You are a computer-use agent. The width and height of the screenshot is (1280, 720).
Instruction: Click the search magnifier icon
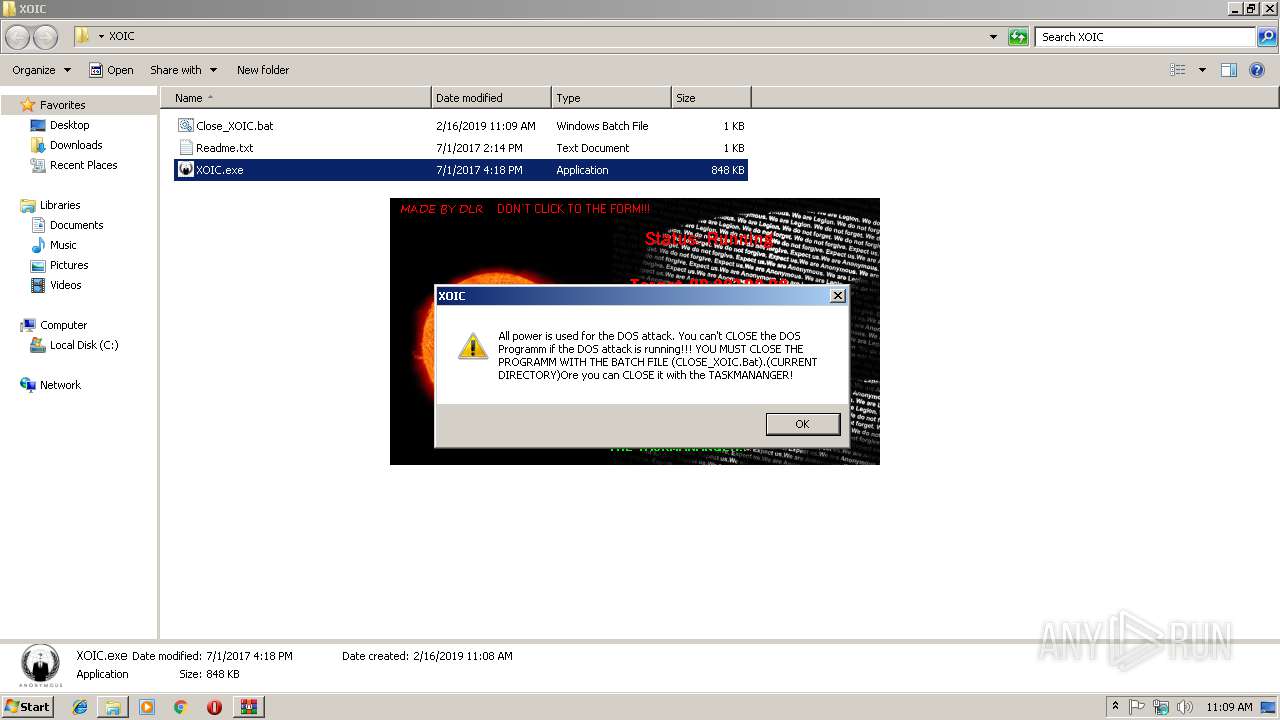(1267, 37)
